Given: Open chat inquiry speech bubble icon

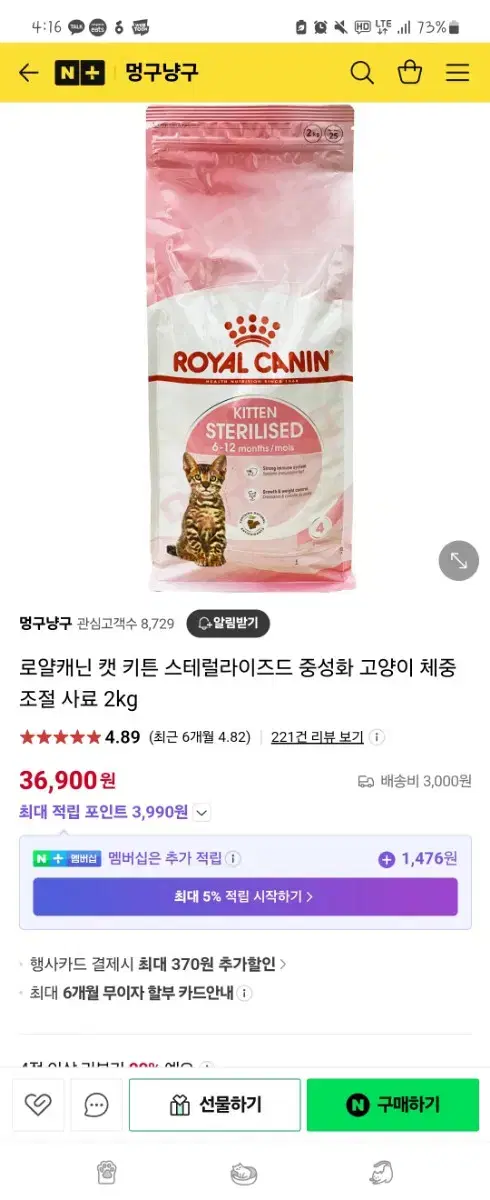Looking at the screenshot, I should tap(96, 1105).
